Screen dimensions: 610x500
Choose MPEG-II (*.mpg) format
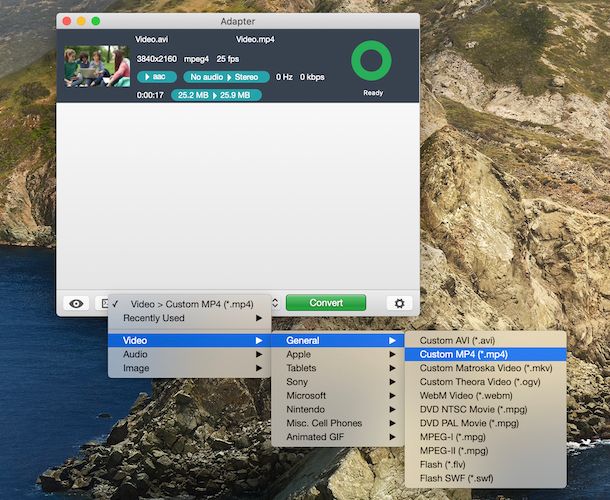pos(486,451)
